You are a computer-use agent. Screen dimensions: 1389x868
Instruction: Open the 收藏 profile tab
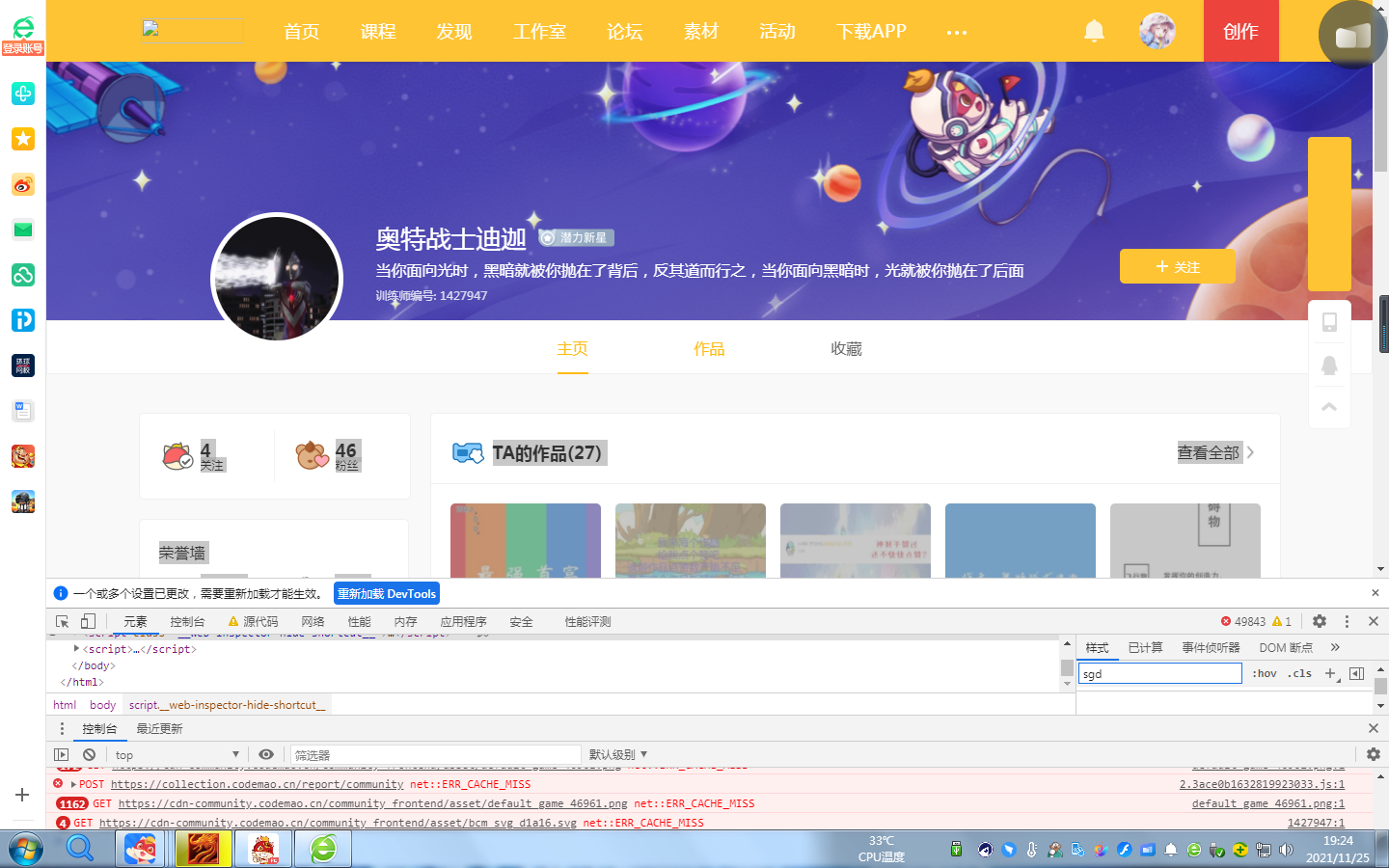point(846,348)
